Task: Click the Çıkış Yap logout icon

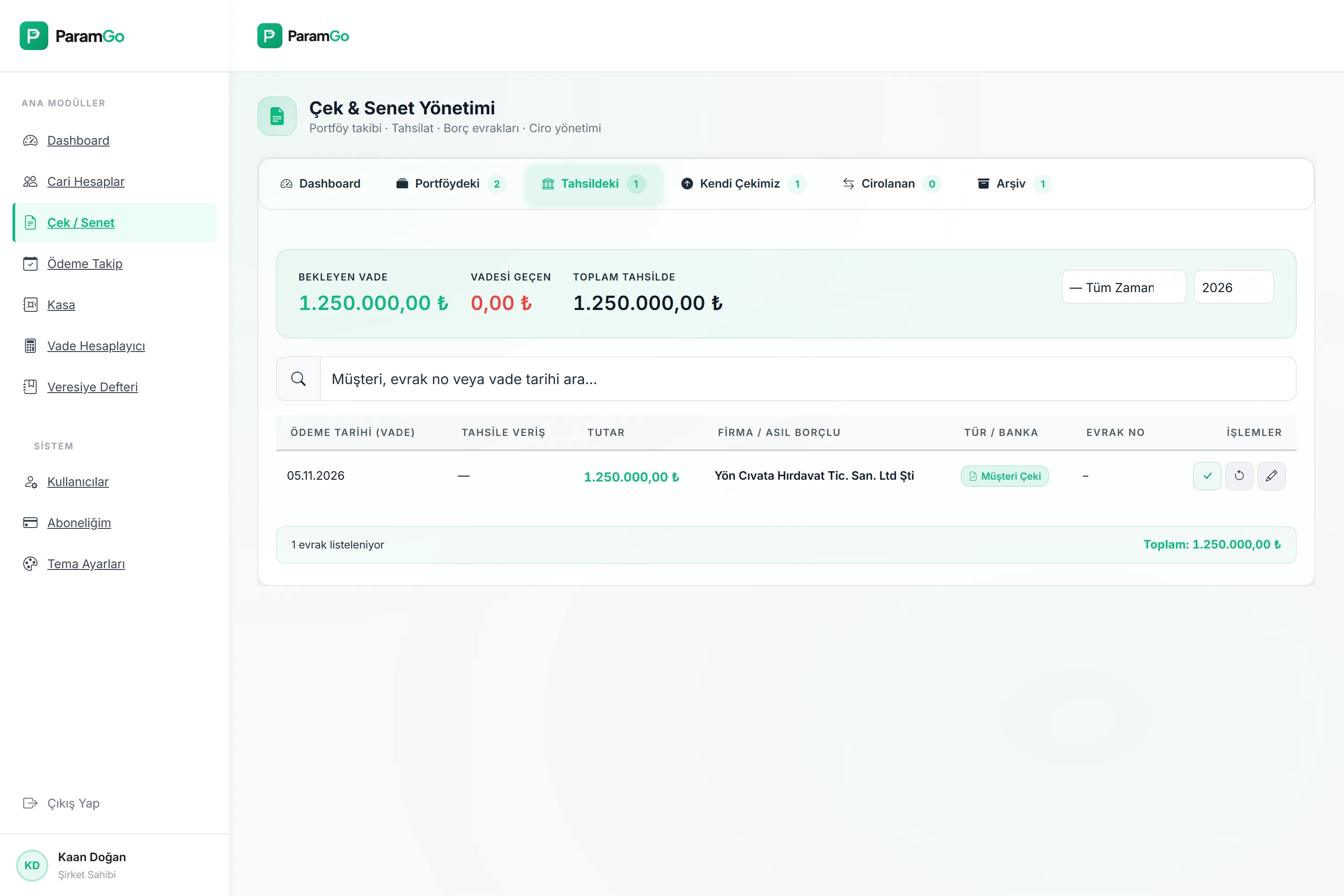Action: tap(30, 804)
